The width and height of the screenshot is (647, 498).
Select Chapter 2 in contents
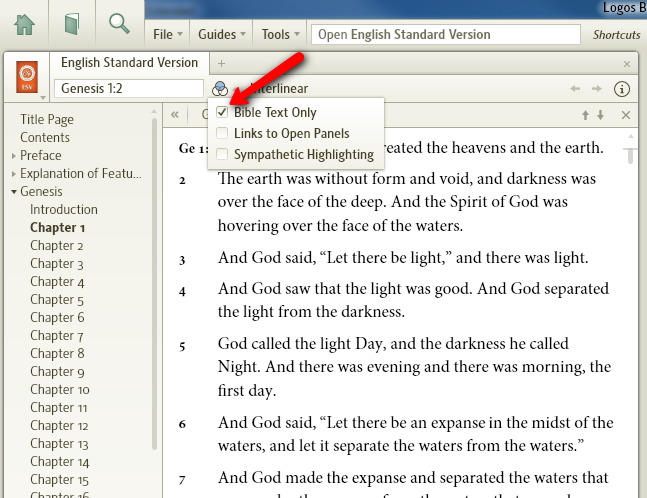click(x=57, y=246)
